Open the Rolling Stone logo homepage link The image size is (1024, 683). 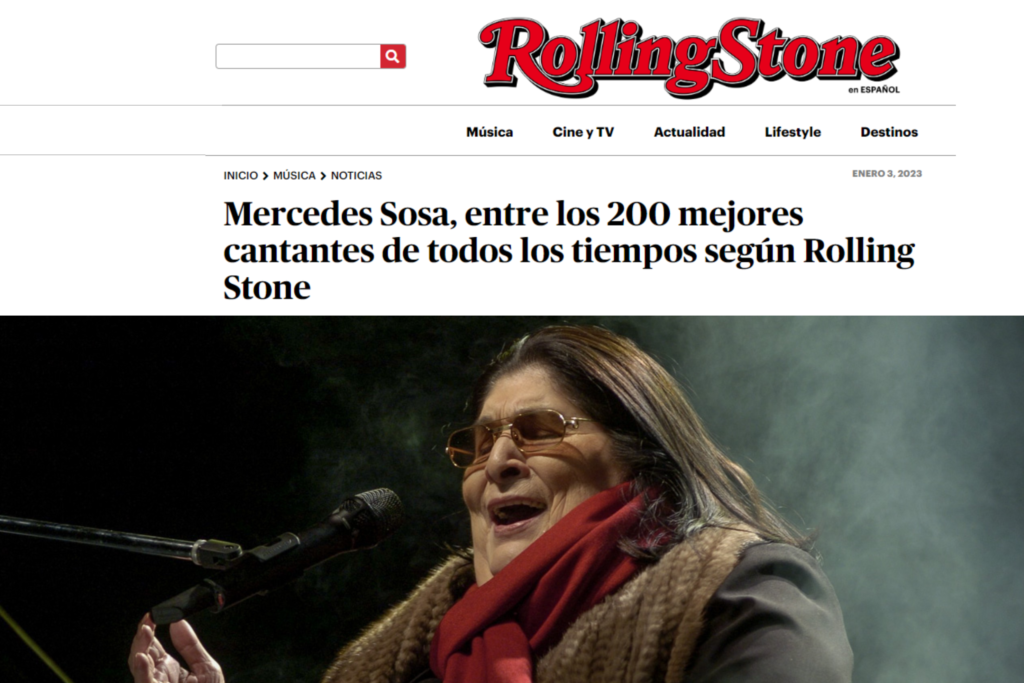690,57
